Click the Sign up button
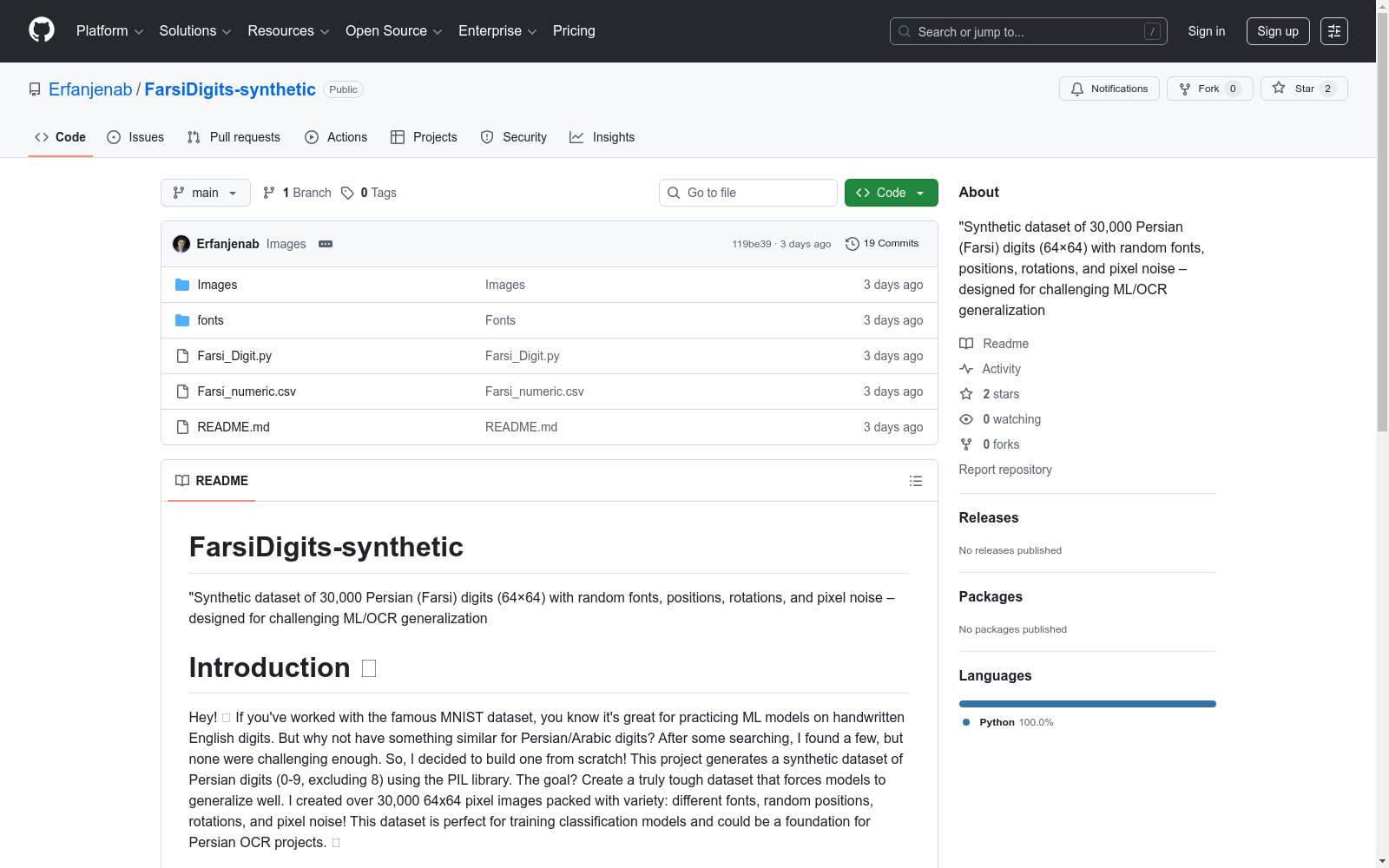The width and height of the screenshot is (1389, 868). coord(1278,31)
